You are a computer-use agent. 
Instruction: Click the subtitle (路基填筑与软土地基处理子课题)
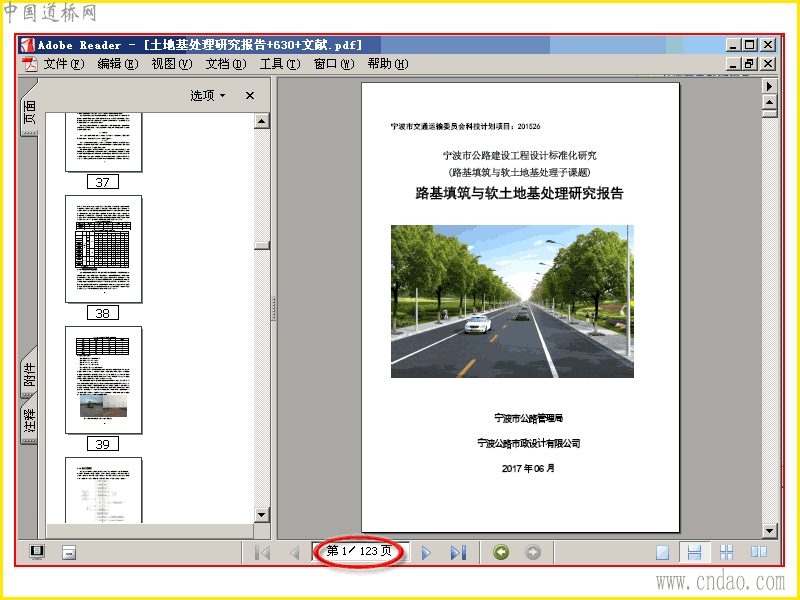click(519, 172)
